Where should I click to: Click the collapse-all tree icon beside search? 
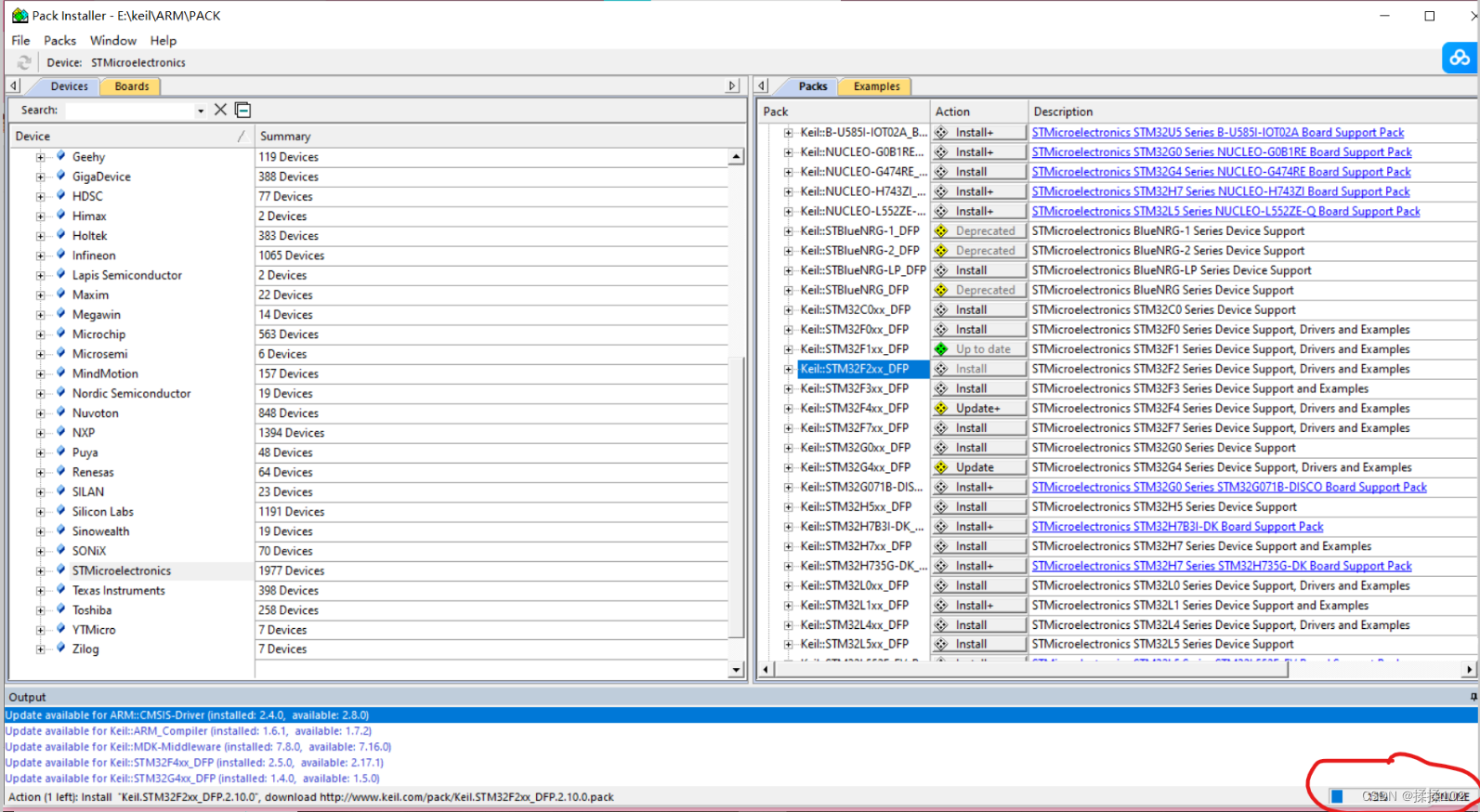[243, 110]
